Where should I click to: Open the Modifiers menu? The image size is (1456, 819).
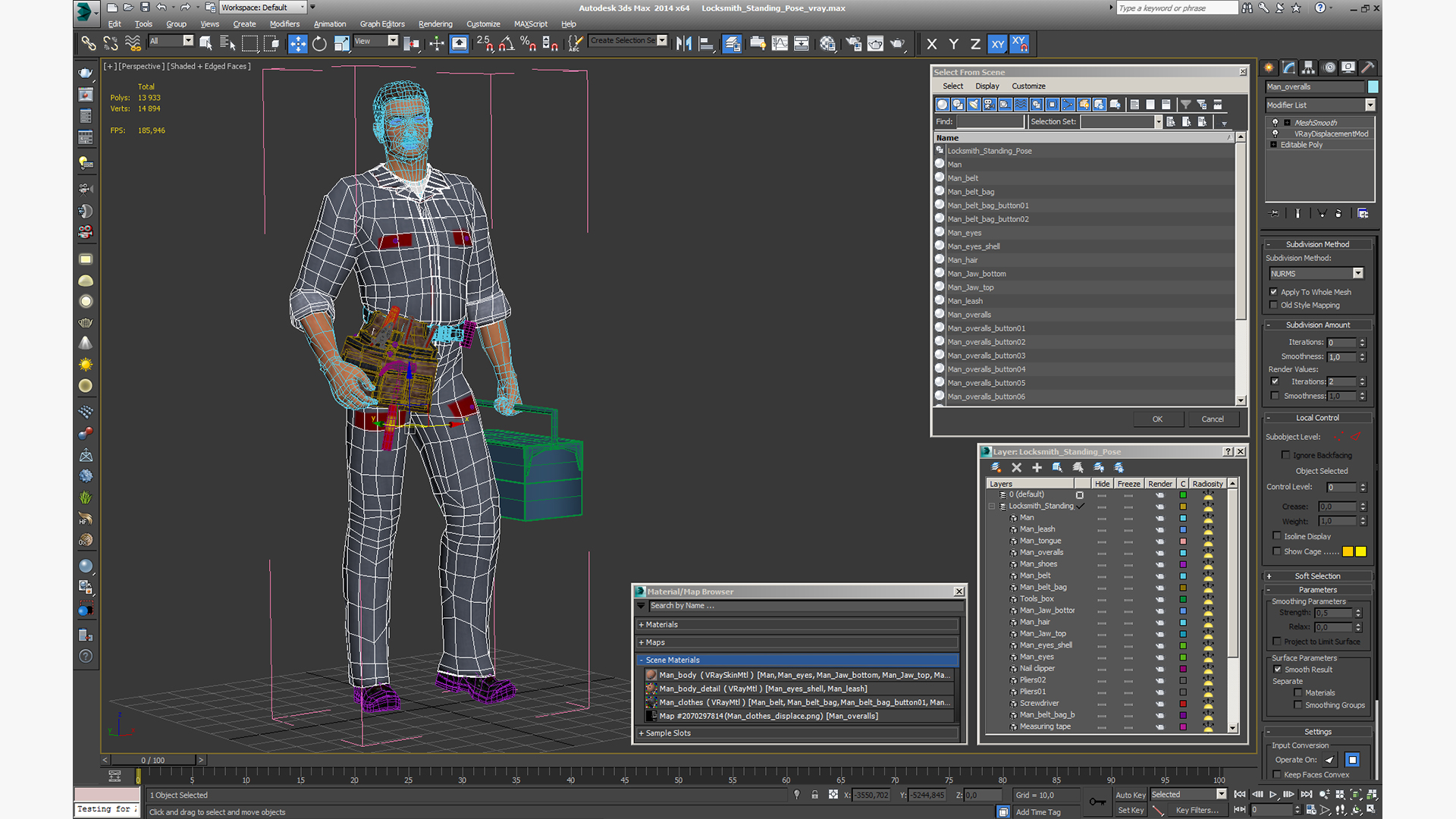tap(284, 24)
